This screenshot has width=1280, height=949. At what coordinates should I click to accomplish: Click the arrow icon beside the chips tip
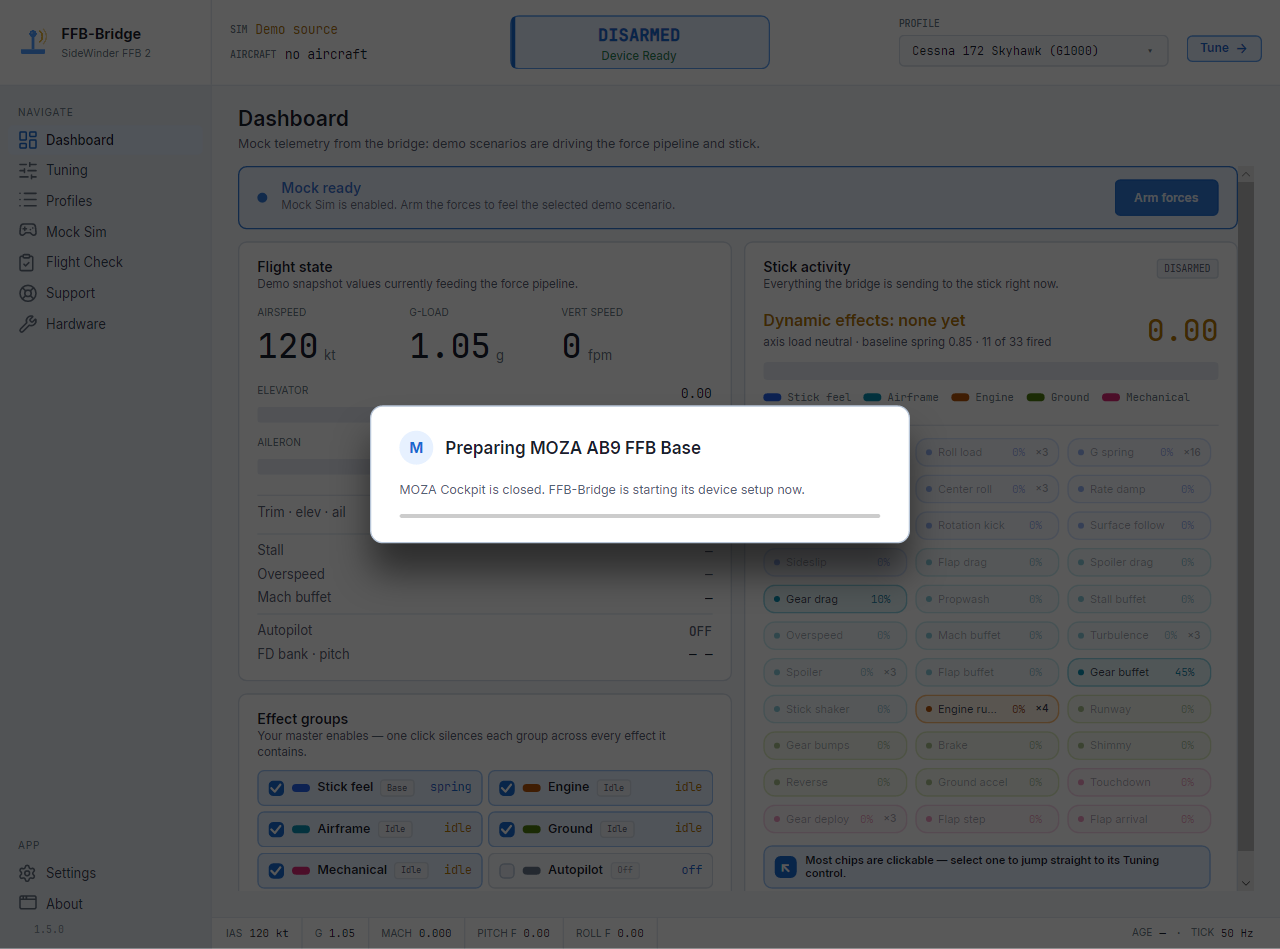(x=786, y=867)
